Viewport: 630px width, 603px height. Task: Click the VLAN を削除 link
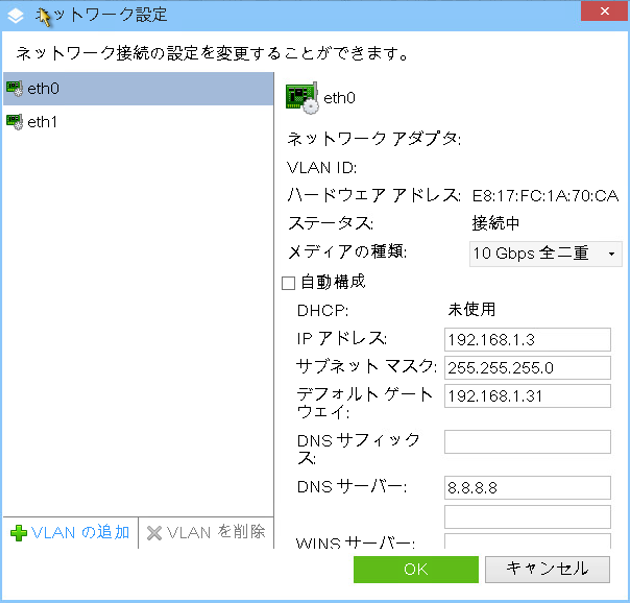pyautogui.click(x=216, y=532)
